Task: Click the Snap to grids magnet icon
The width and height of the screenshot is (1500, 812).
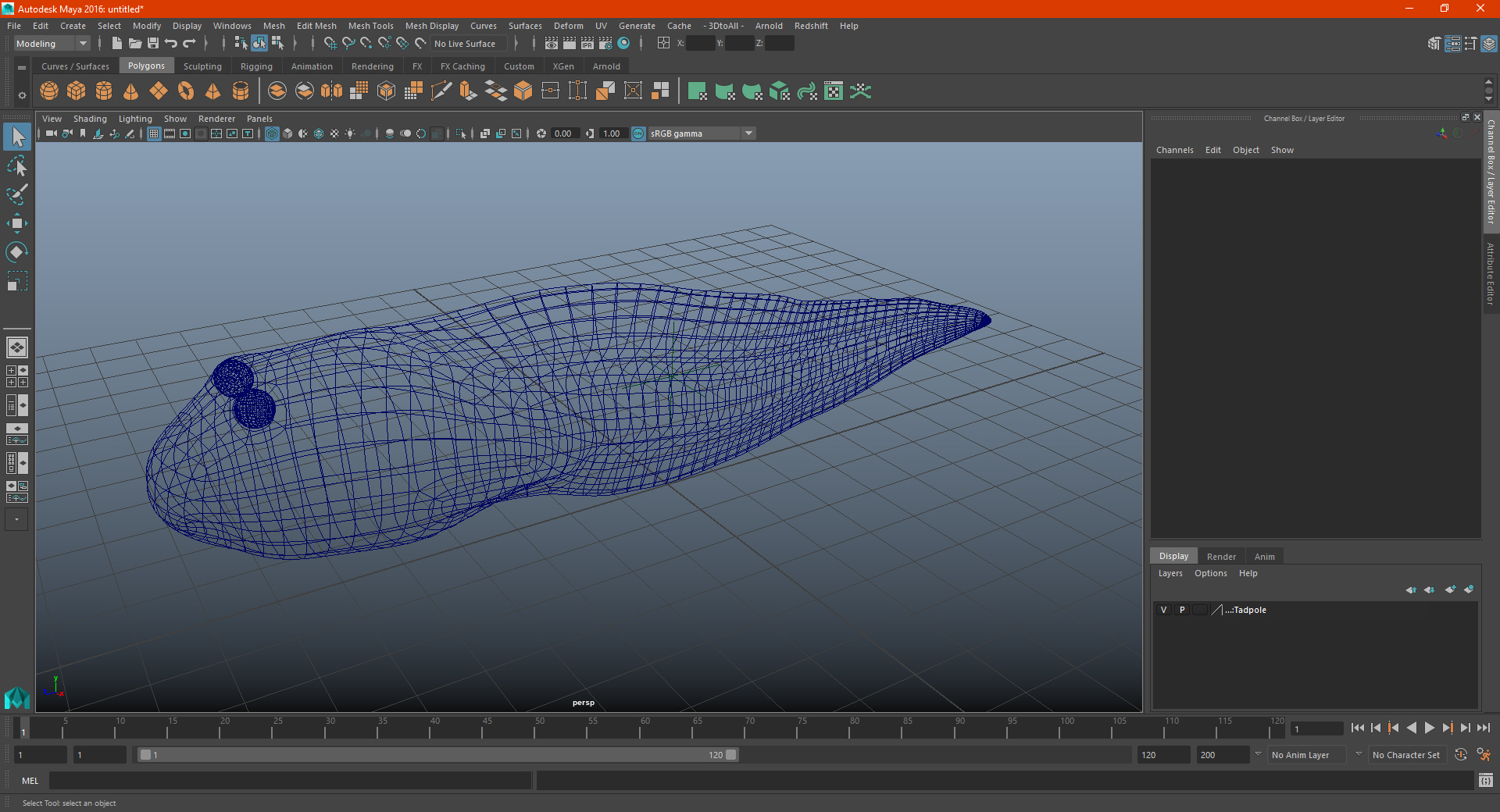Action: coord(330,44)
